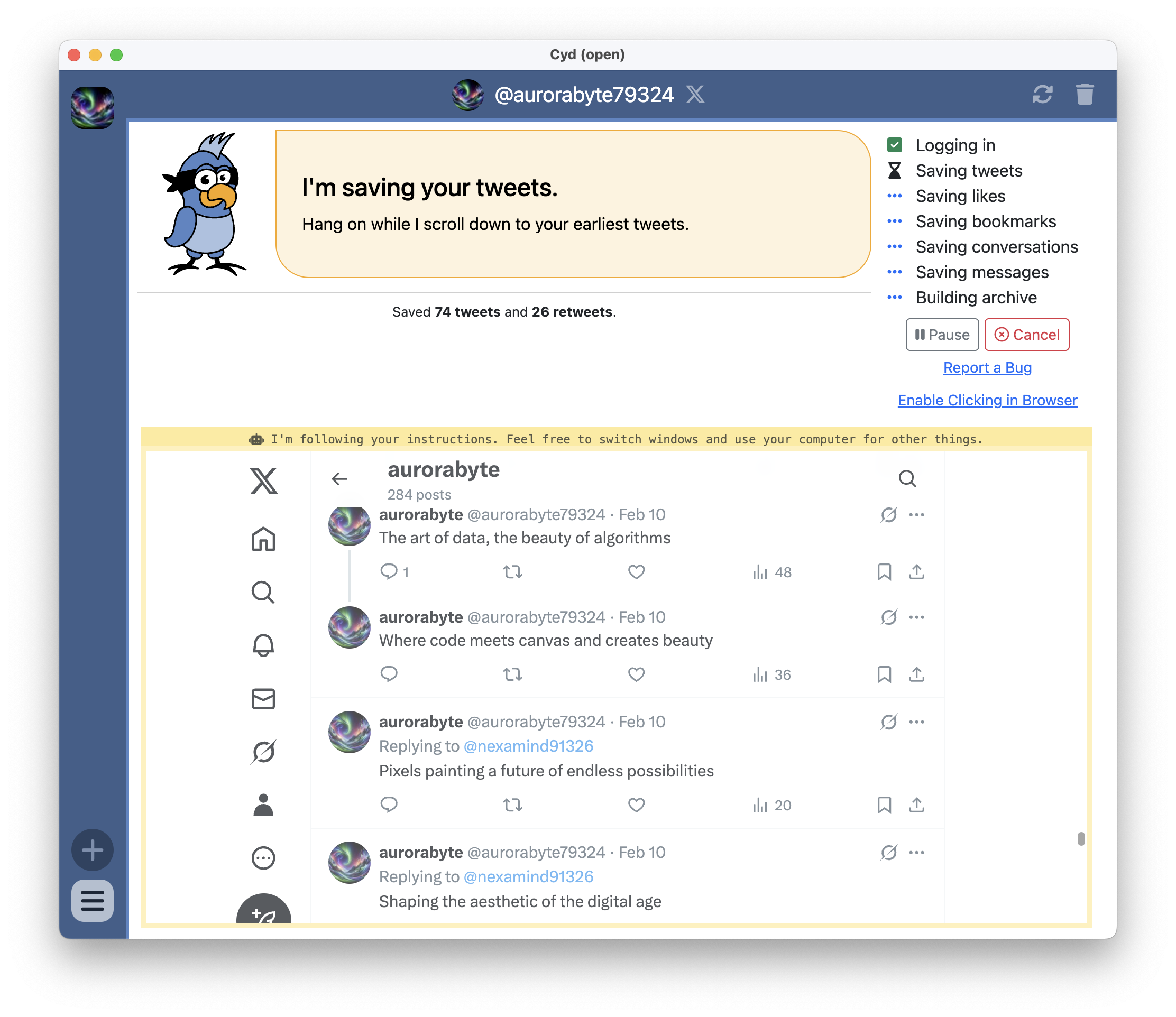The width and height of the screenshot is (1176, 1017).
Task: Click the back arrow on aurorabyte's profile
Action: 339,478
